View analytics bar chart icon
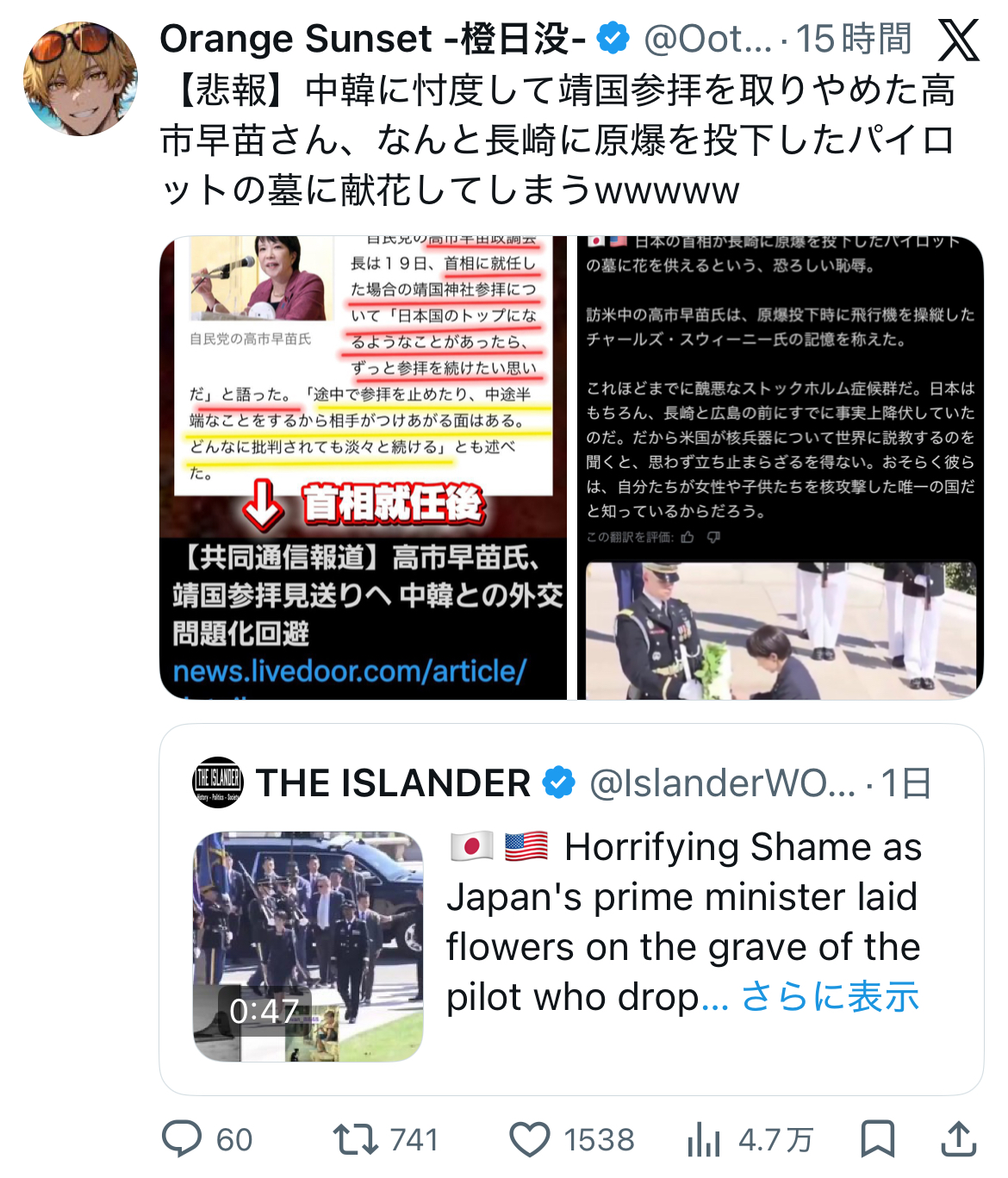This screenshot has width=1008, height=1178. coord(704,1139)
